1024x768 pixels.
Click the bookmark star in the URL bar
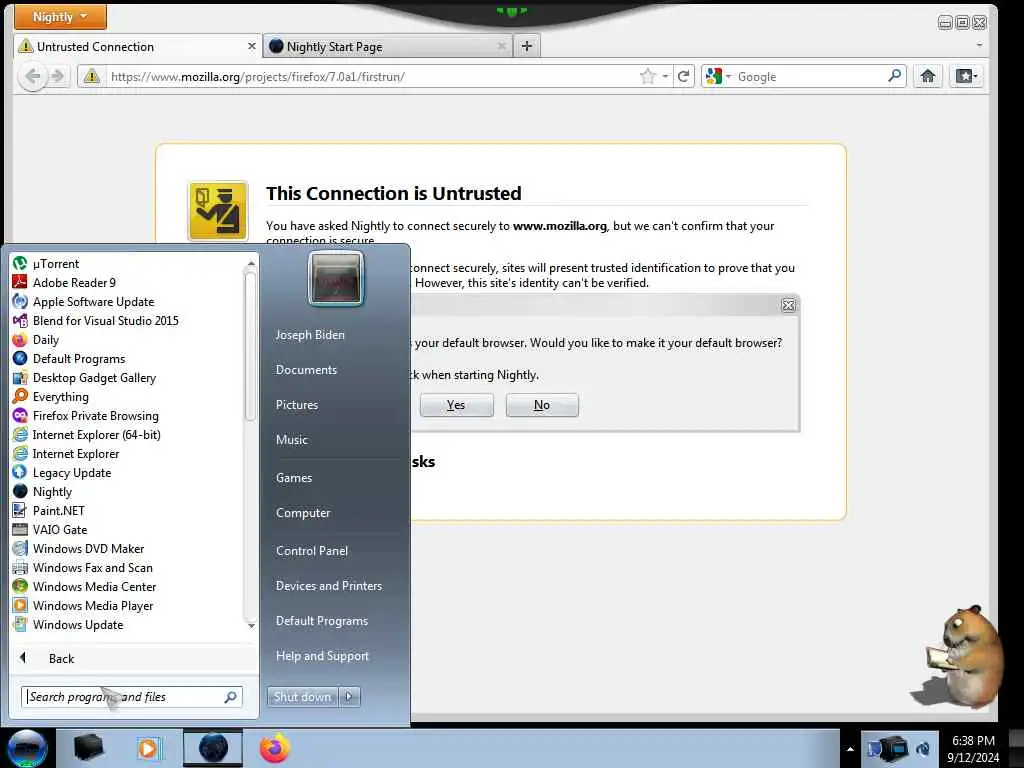[x=647, y=76]
